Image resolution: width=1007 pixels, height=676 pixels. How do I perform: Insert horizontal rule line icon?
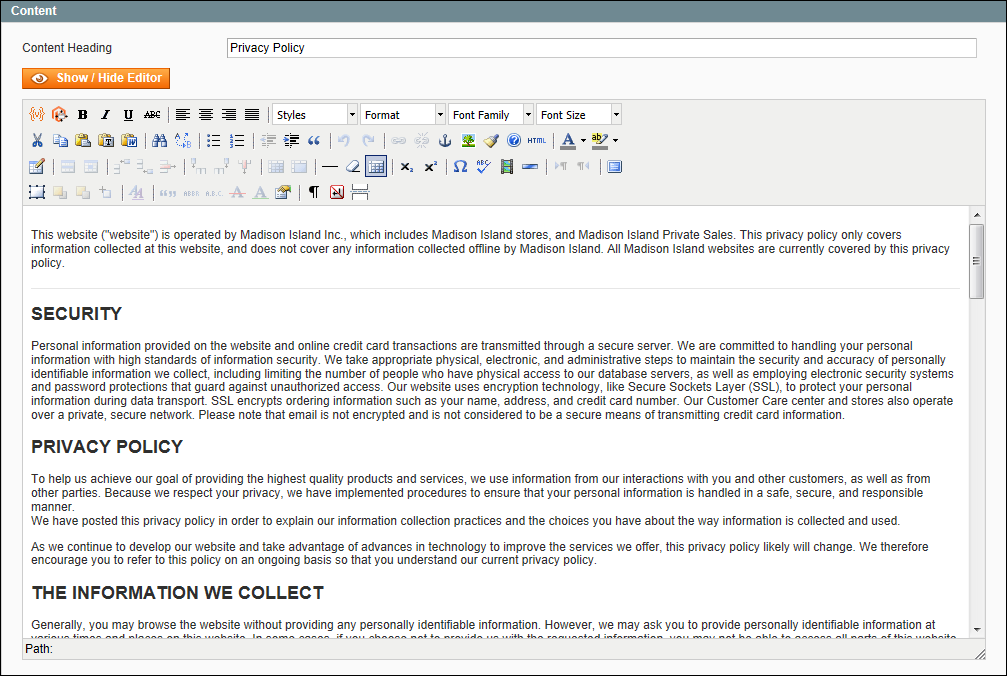pyautogui.click(x=329, y=167)
